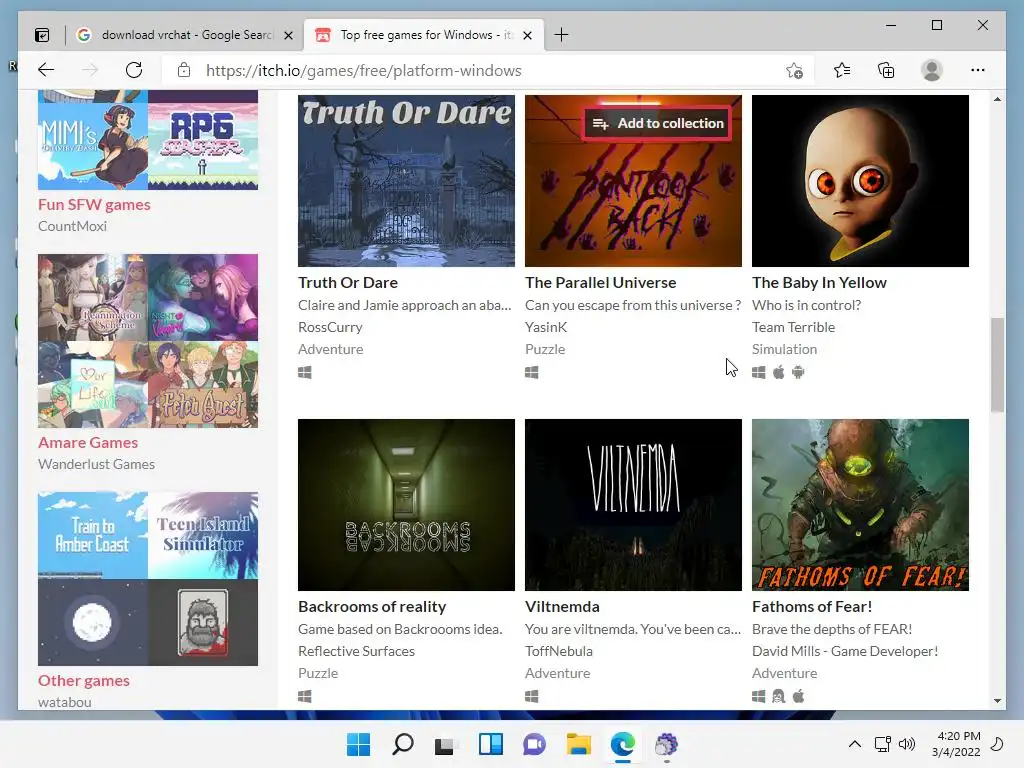The width and height of the screenshot is (1024, 768).
Task: Open the Windows Start menu
Action: 358,744
